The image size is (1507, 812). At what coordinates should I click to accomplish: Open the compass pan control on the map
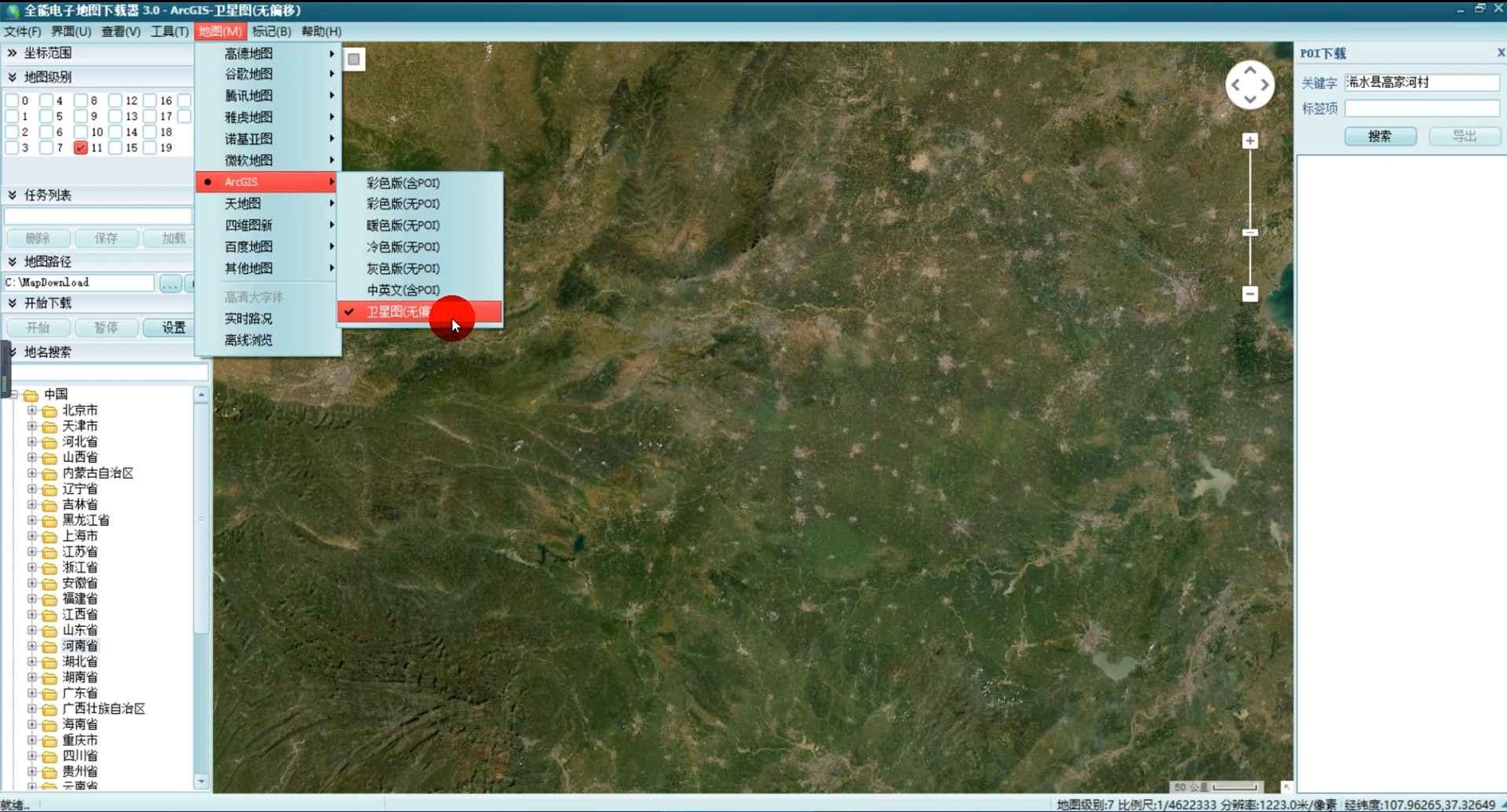pyautogui.click(x=1250, y=84)
